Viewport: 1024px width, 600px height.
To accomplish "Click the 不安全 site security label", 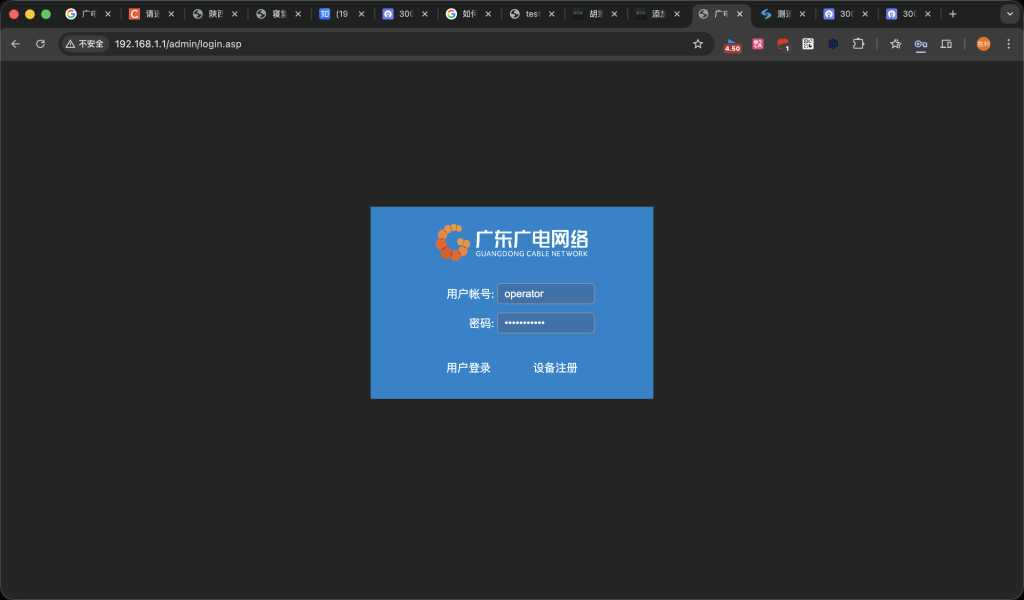I will [85, 44].
